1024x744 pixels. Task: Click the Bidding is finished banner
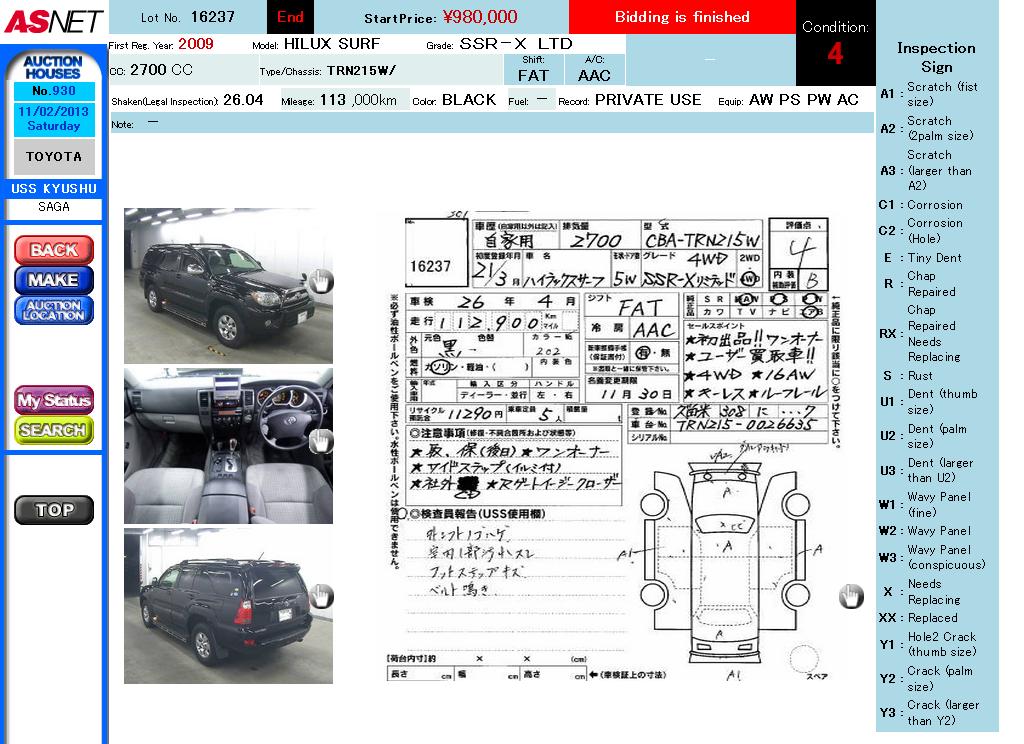pyautogui.click(x=682, y=17)
